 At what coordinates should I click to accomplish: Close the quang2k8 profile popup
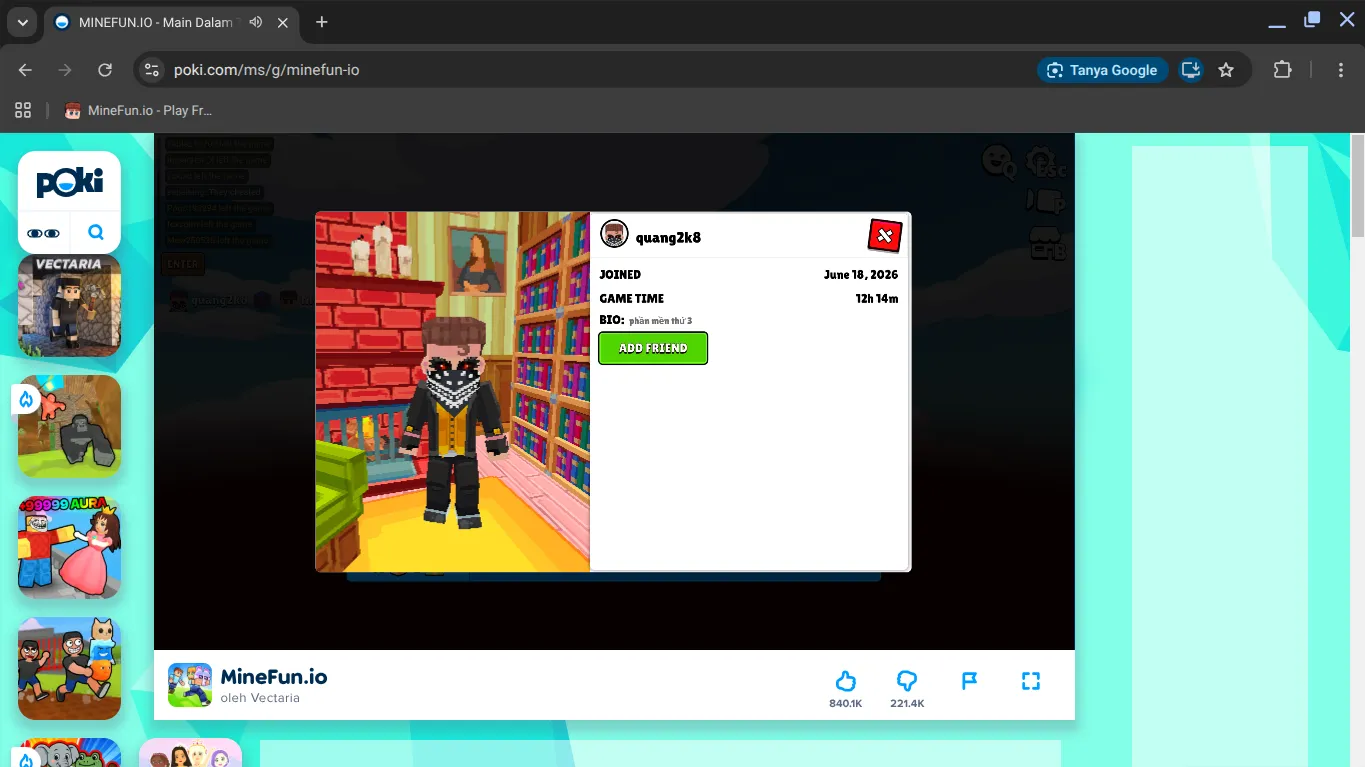[885, 236]
